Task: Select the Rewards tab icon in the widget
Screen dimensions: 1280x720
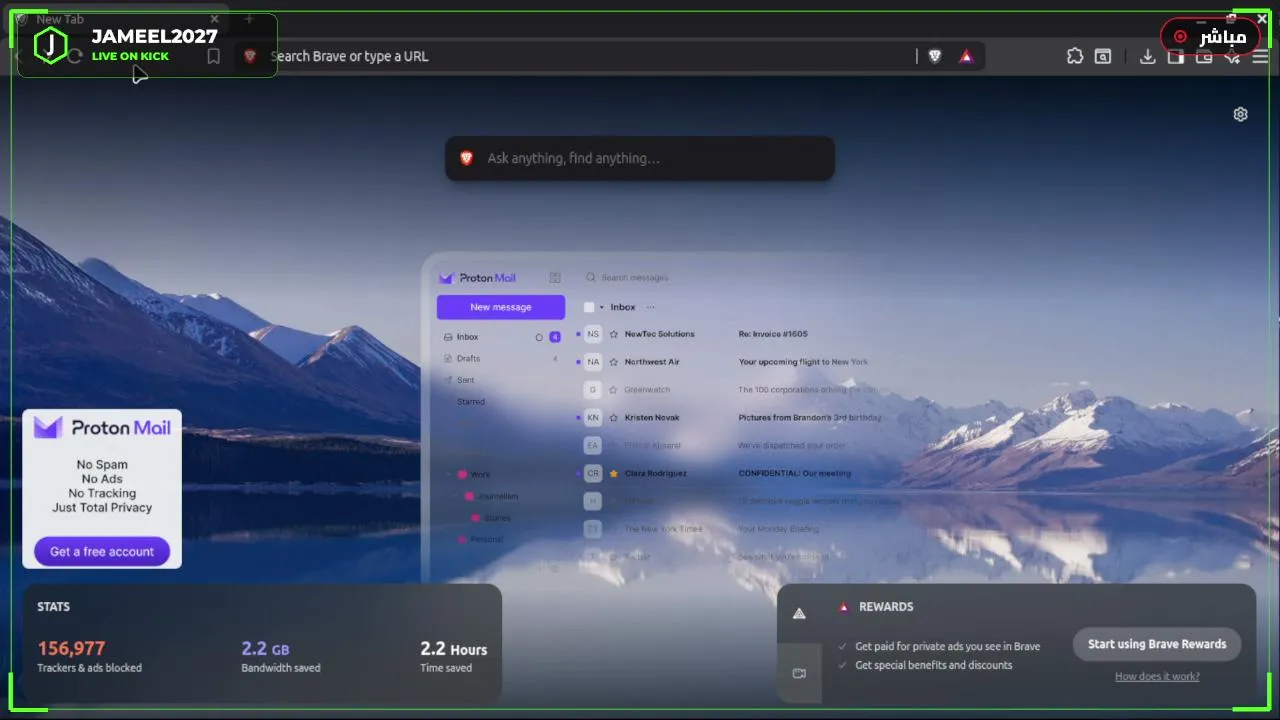Action: tap(799, 613)
